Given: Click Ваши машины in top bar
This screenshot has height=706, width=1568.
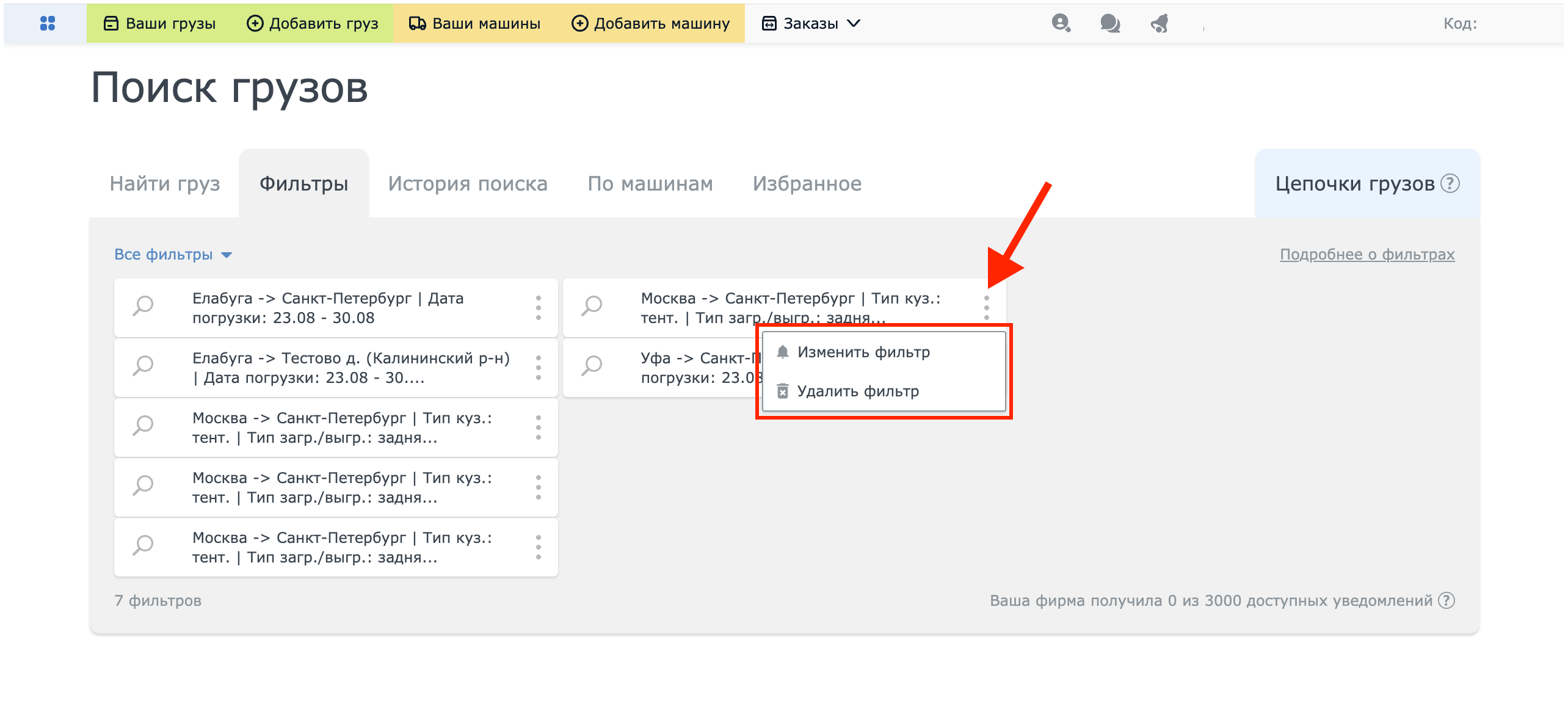Looking at the screenshot, I should 475,23.
